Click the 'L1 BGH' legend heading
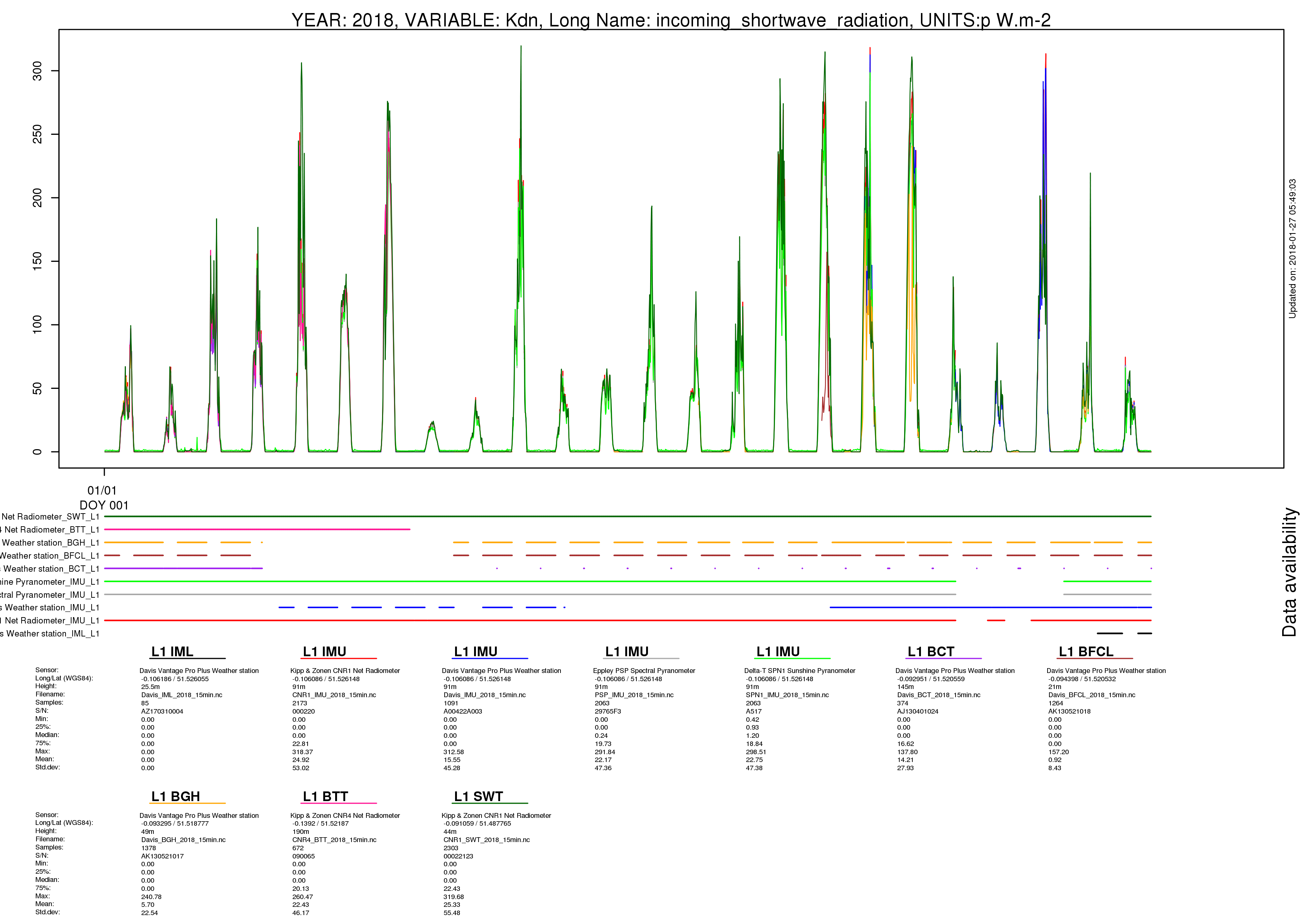The width and height of the screenshot is (1306, 924). 176,797
